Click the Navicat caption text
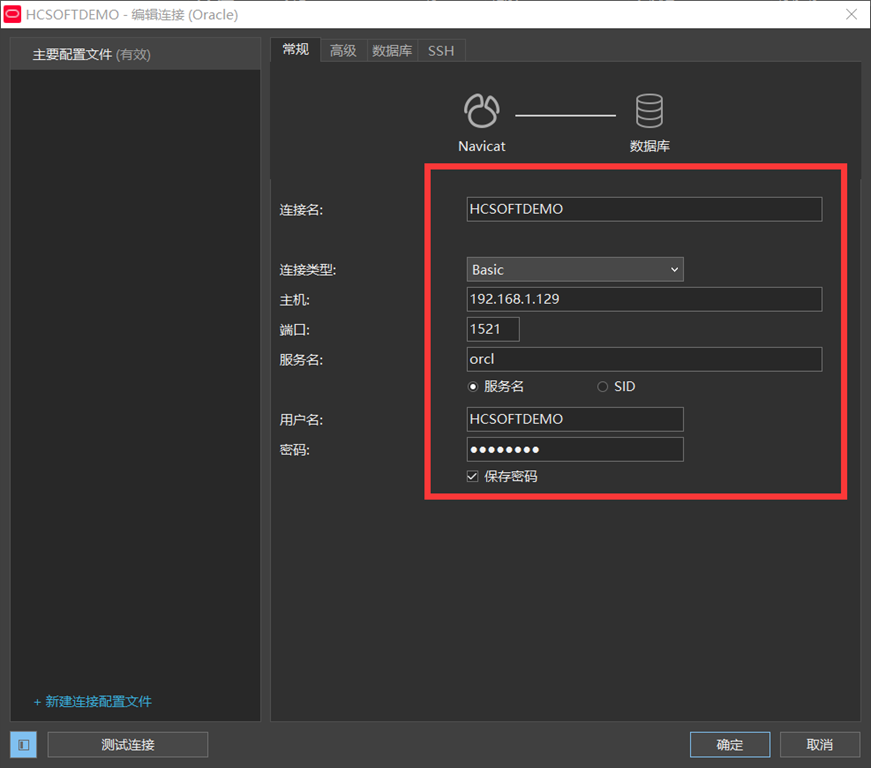 (482, 146)
